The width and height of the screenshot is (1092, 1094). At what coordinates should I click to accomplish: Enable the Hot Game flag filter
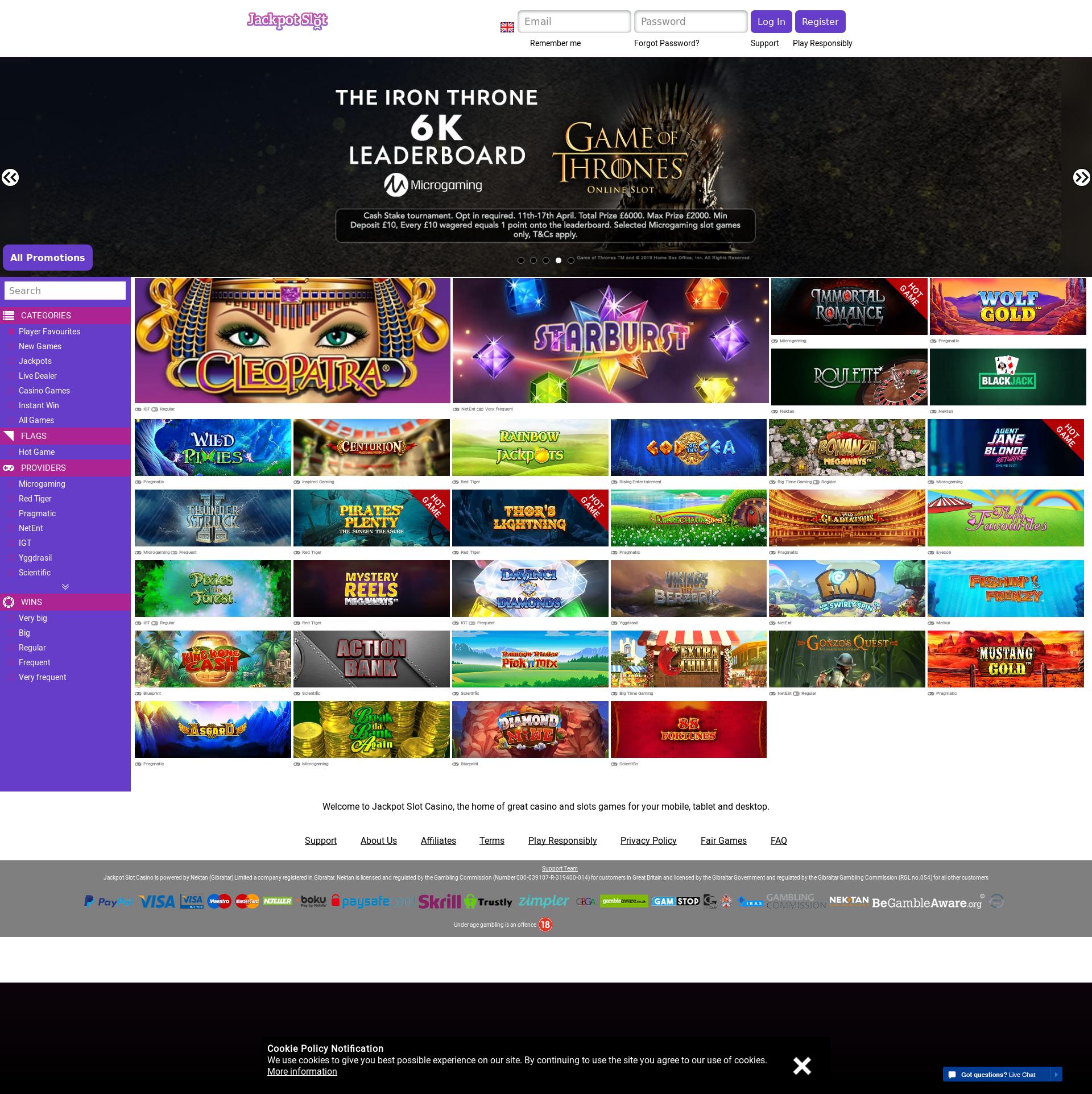click(10, 452)
